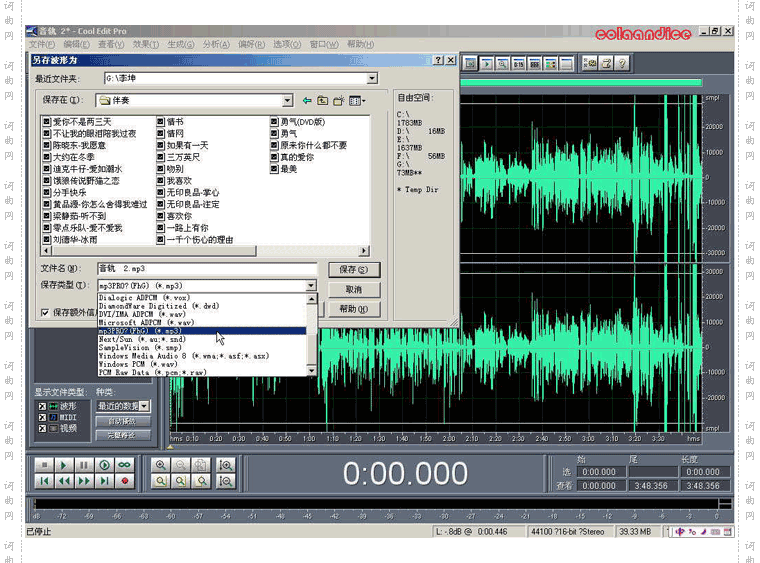
Task: Click the 帮助(H) button in dialog
Action: (354, 309)
